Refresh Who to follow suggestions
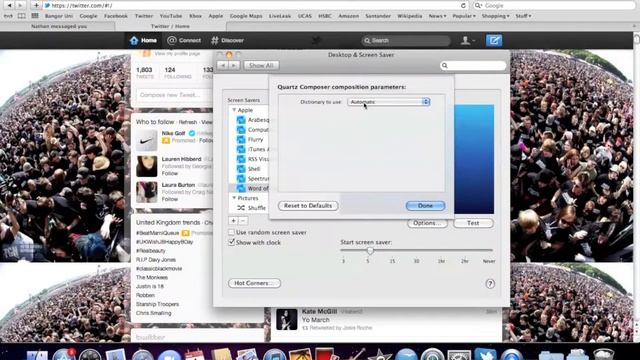Viewport: 640px width, 360px height. click(188, 122)
